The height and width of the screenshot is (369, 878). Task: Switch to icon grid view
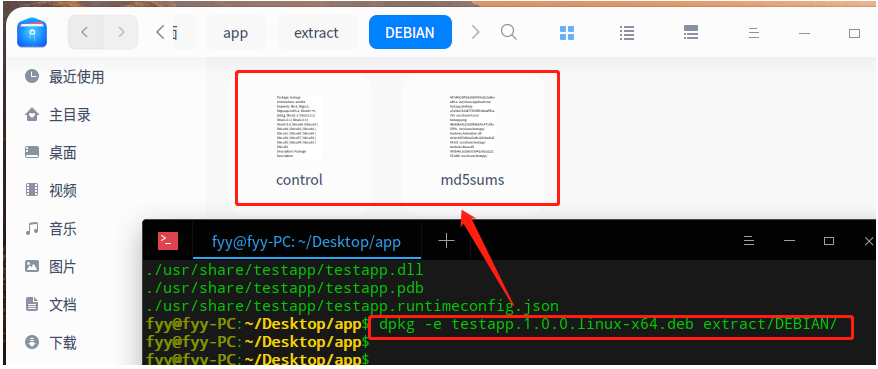point(567,33)
